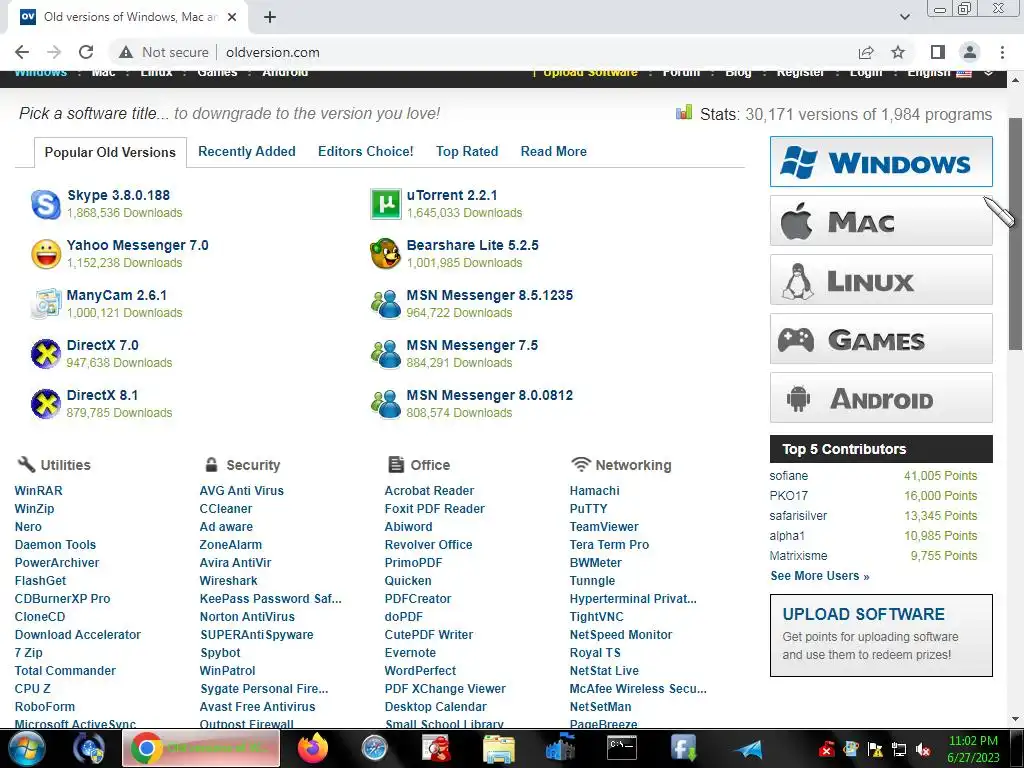Open the Safari compass taskbar icon
This screenshot has width=1024, height=768.
(375, 748)
